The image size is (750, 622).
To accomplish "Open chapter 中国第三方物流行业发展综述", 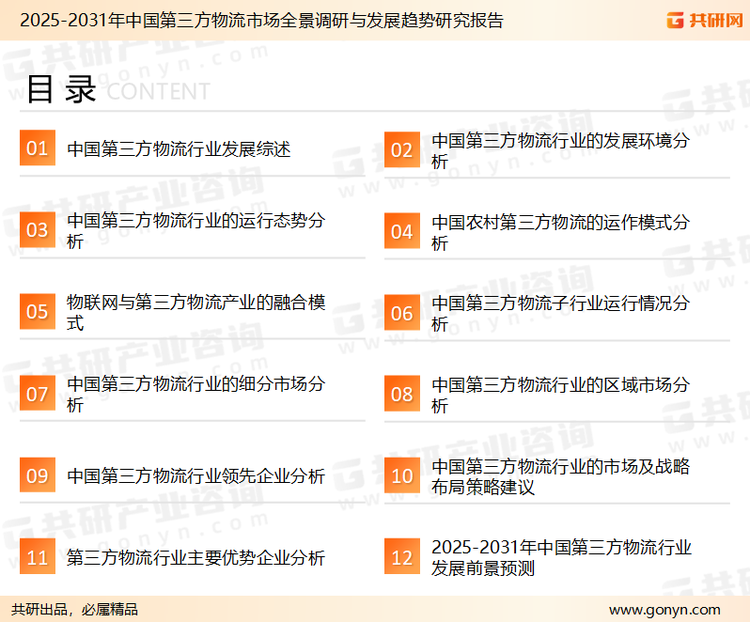I will 178,149.
